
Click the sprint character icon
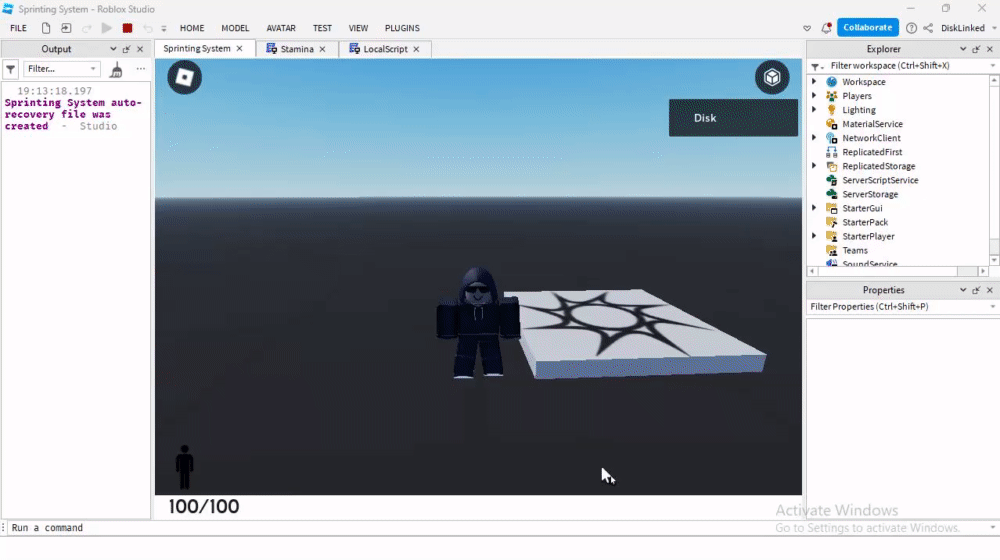click(x=184, y=467)
